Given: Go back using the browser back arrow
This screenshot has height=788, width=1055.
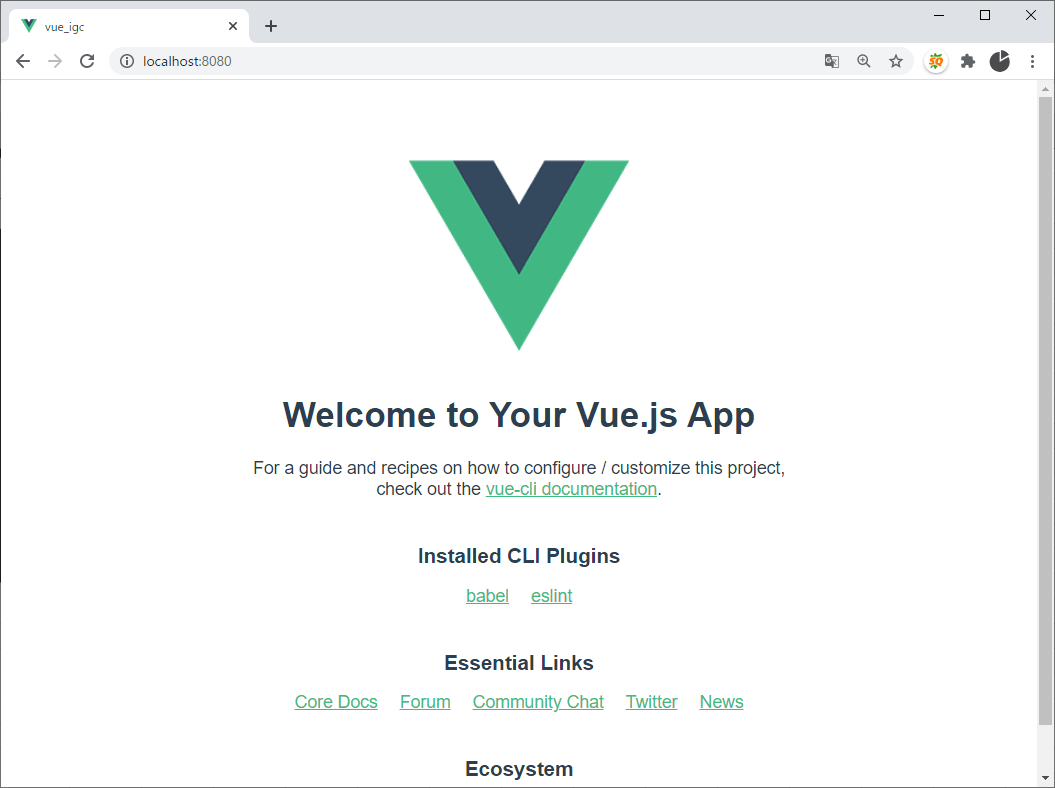Looking at the screenshot, I should pos(23,61).
